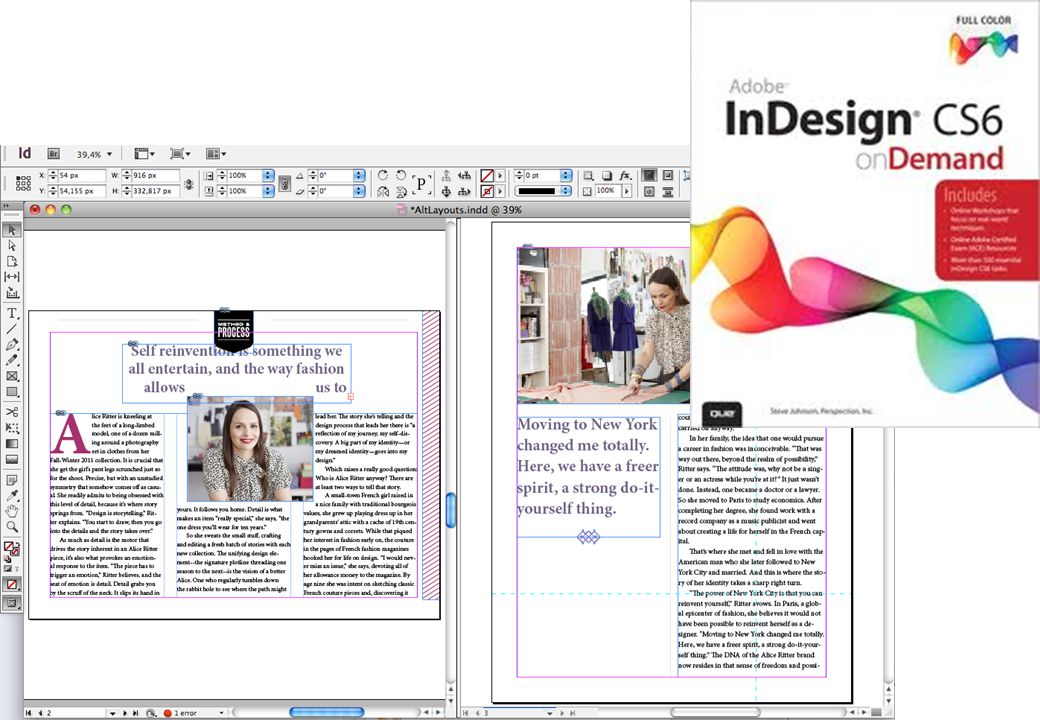Select the Gap tool
Image resolution: width=1040 pixels, height=720 pixels.
pyautogui.click(x=12, y=276)
